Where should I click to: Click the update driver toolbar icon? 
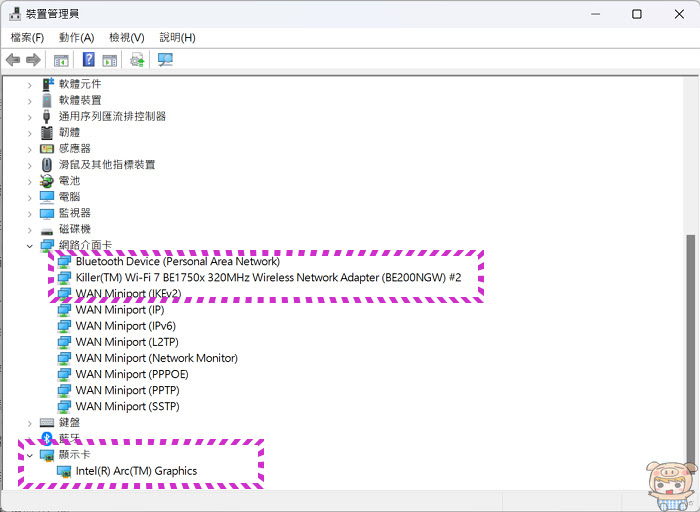(x=138, y=59)
